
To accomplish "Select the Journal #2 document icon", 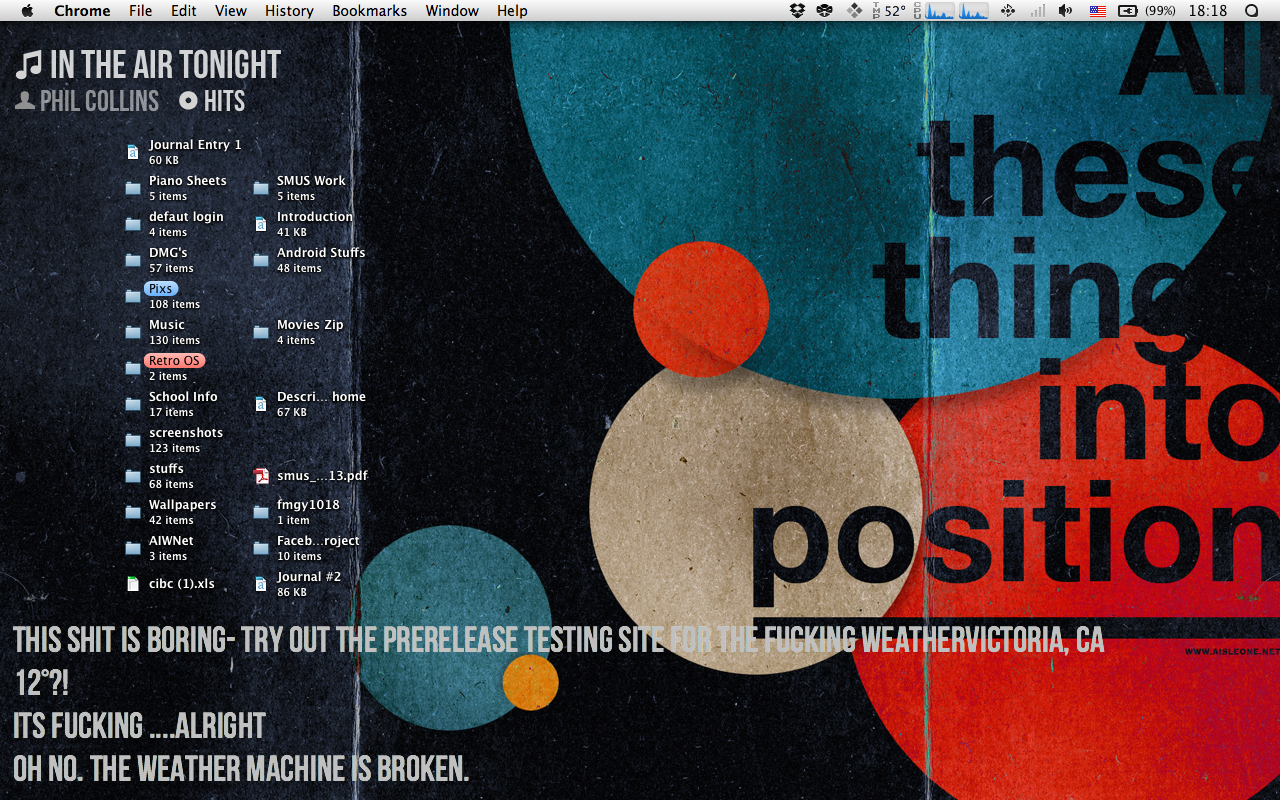I will coord(260,584).
